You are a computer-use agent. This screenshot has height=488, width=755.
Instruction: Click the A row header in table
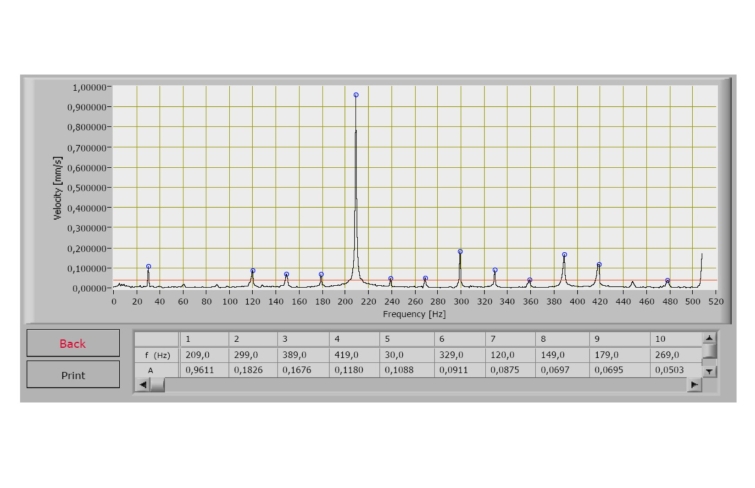tap(157, 370)
